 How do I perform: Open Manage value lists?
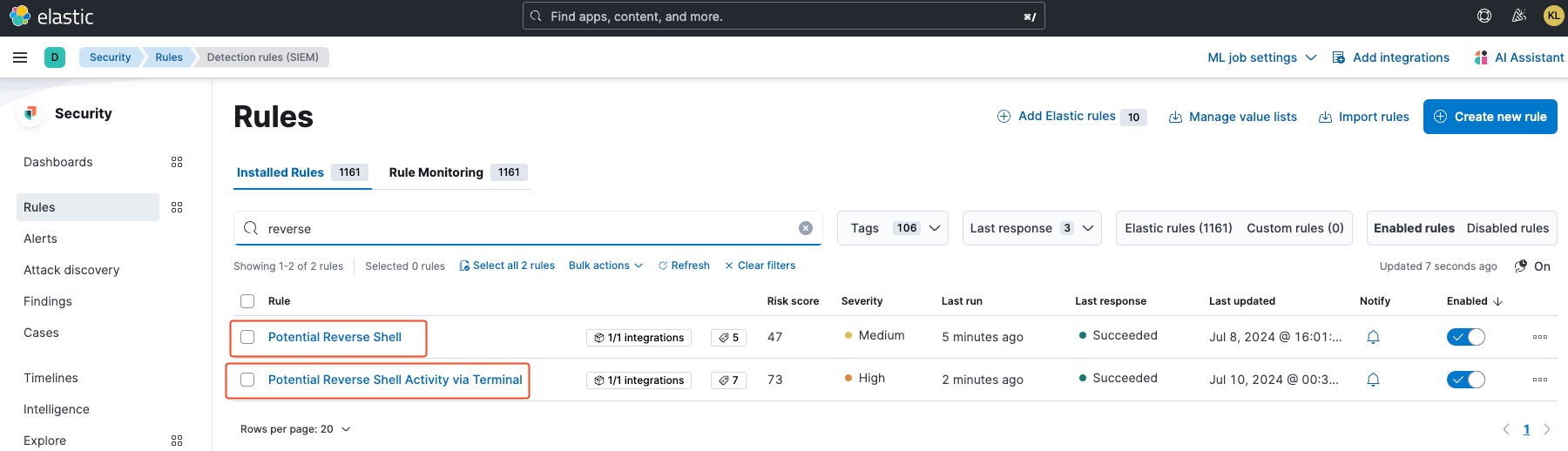click(x=1233, y=117)
